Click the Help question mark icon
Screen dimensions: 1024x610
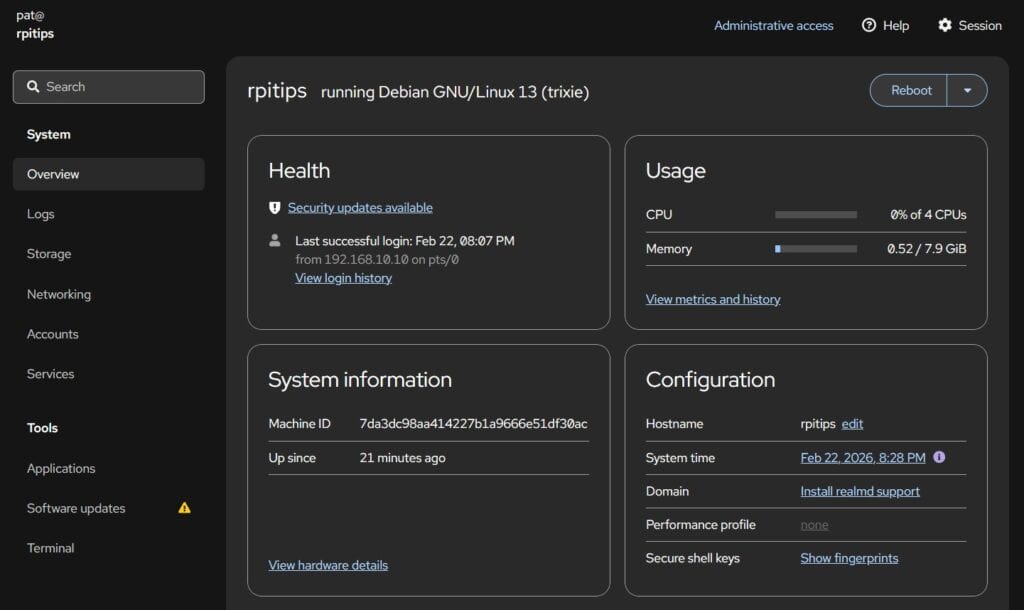pos(869,25)
